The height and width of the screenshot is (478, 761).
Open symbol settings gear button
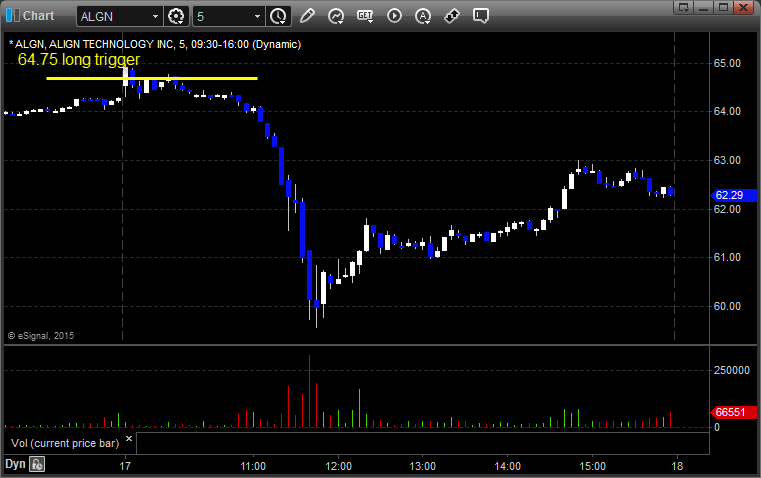(x=176, y=16)
